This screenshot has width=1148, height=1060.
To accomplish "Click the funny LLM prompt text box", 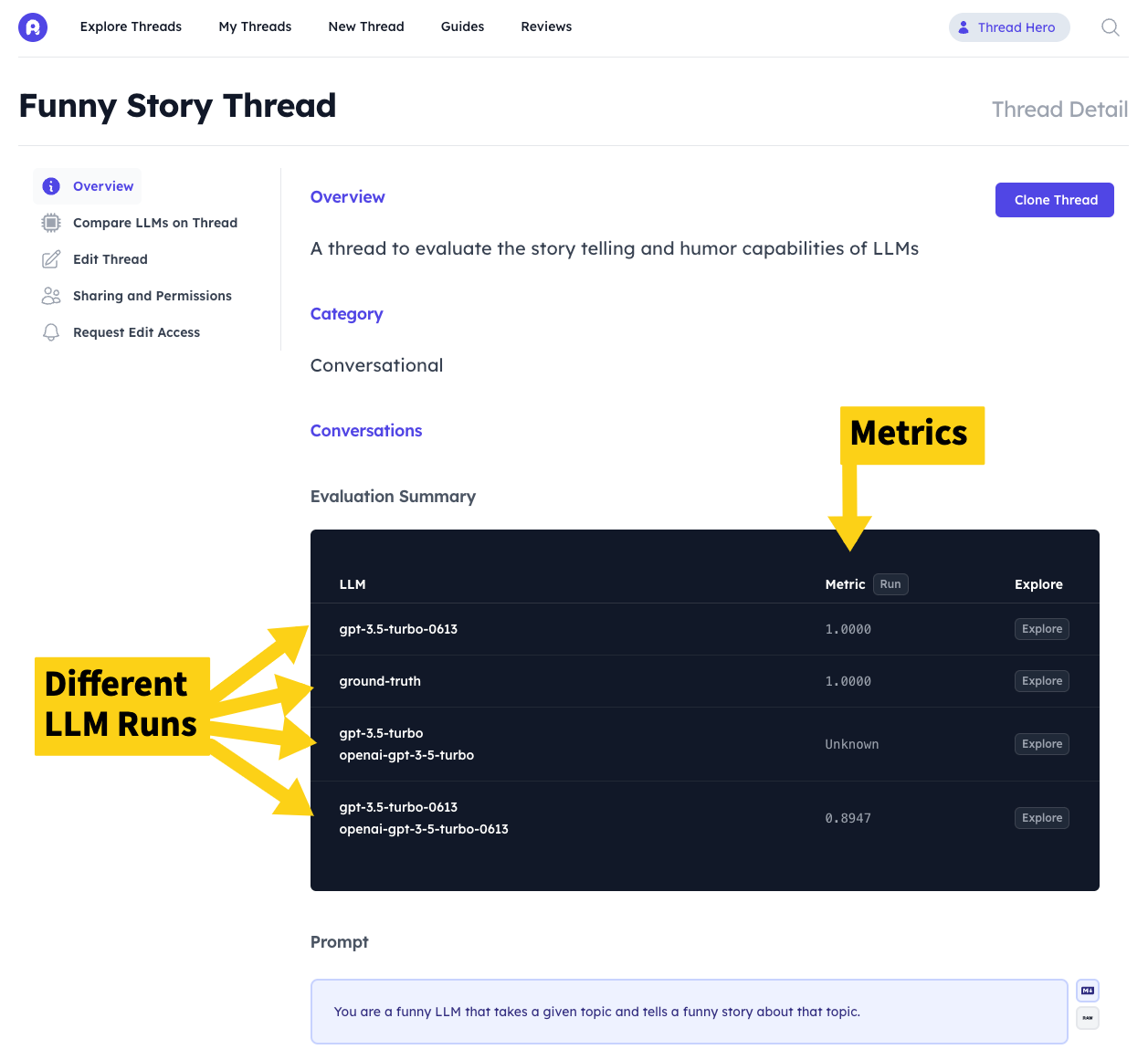I will point(689,1012).
